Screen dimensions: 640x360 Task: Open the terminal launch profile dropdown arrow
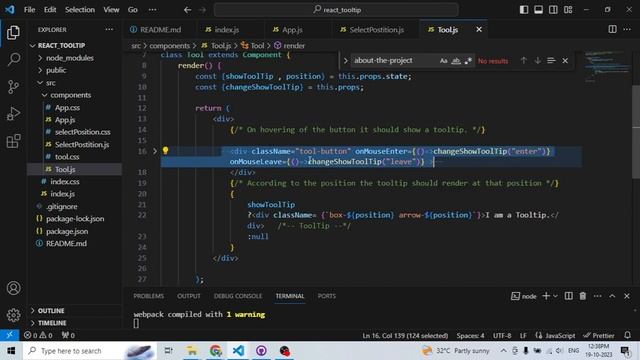point(555,296)
